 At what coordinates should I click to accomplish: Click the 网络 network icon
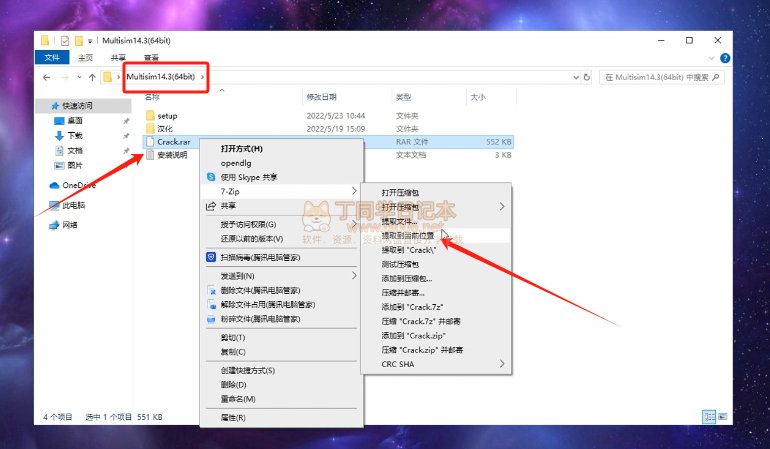click(x=54, y=225)
